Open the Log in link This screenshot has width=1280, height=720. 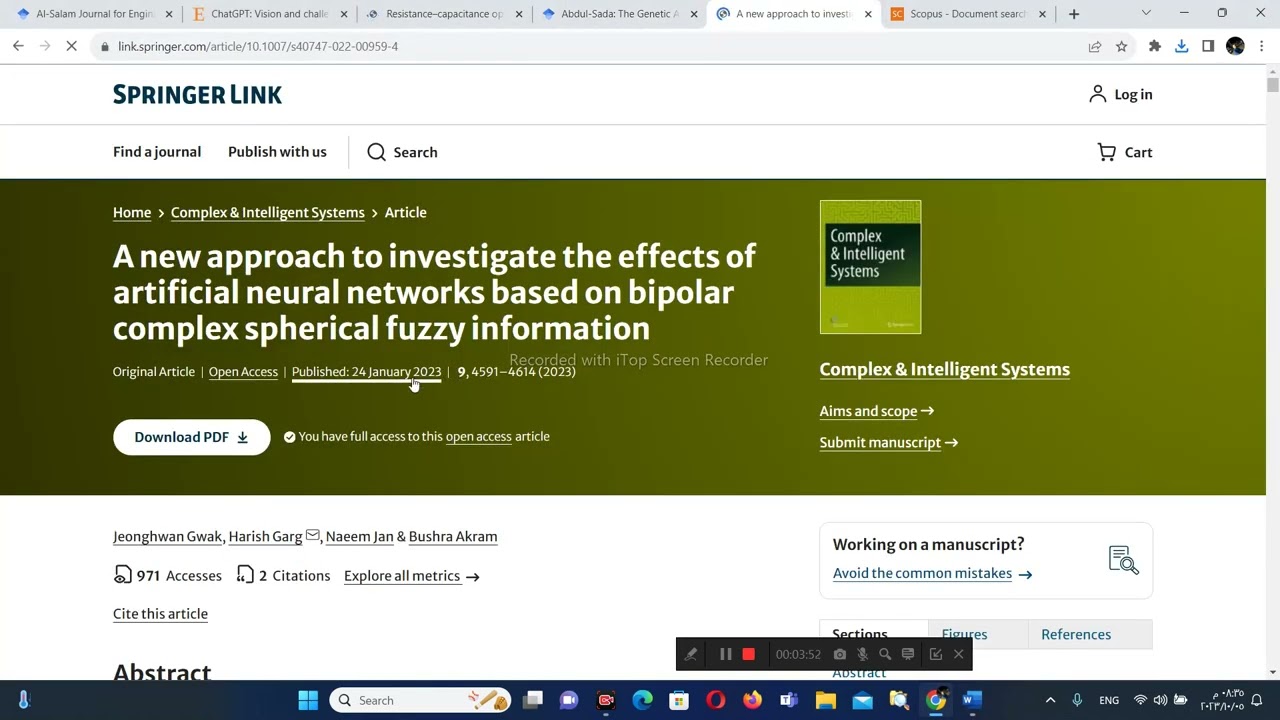(1120, 94)
